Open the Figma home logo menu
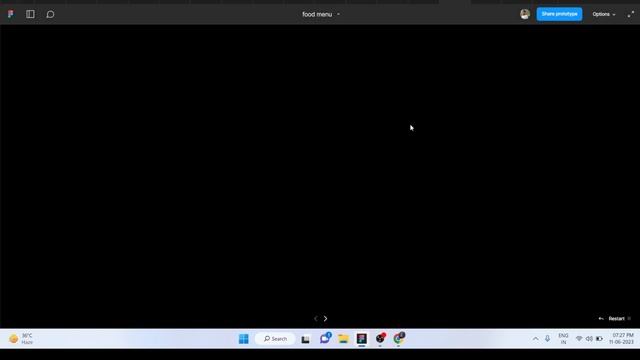640x360 pixels. tap(11, 14)
